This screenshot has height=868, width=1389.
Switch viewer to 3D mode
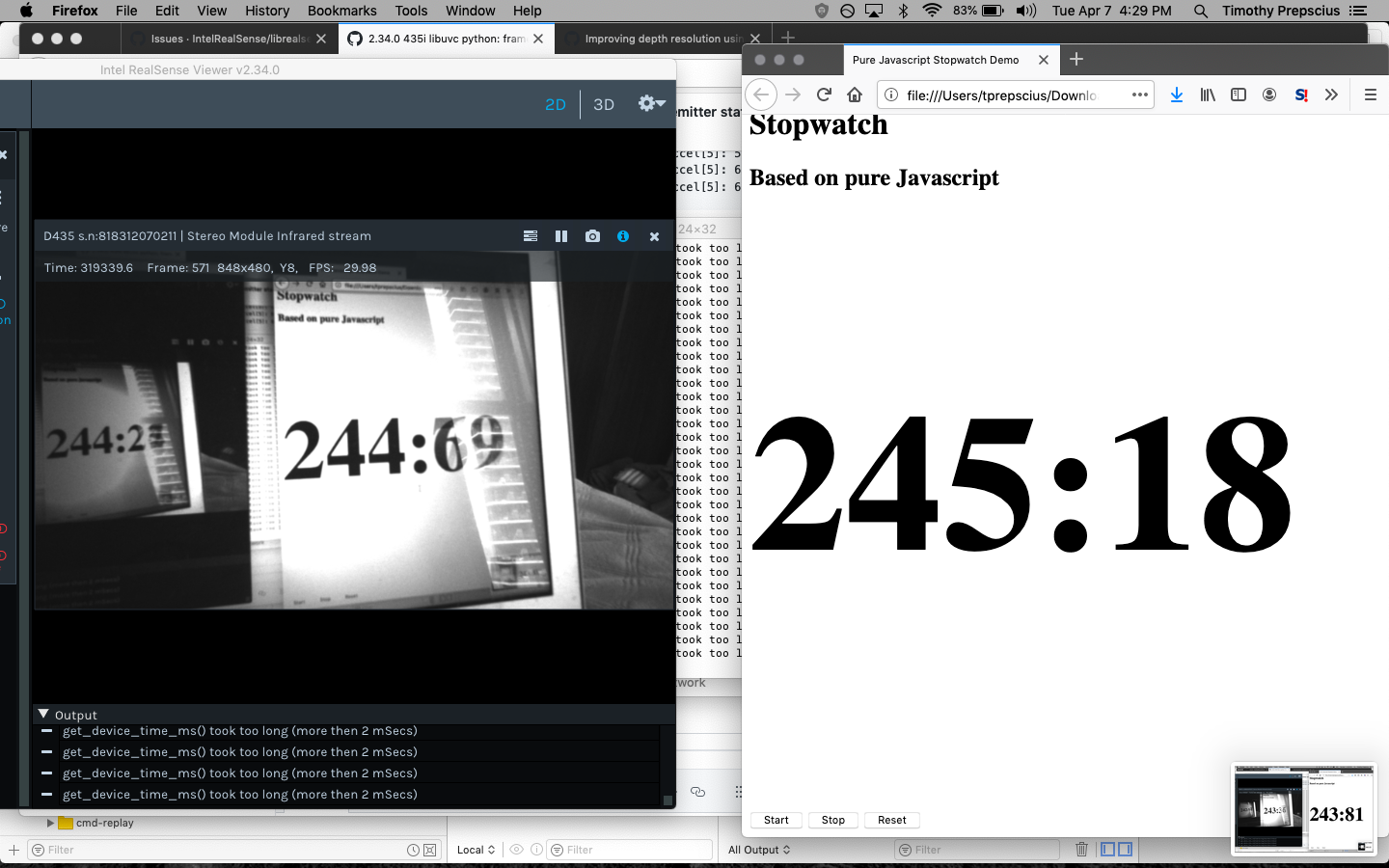(x=603, y=104)
